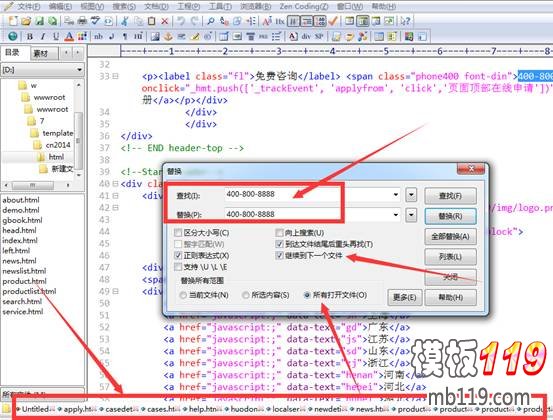Image resolution: width=553 pixels, height=420 pixels.
Task: Open the find field special-character arrow button
Action: pos(411,195)
